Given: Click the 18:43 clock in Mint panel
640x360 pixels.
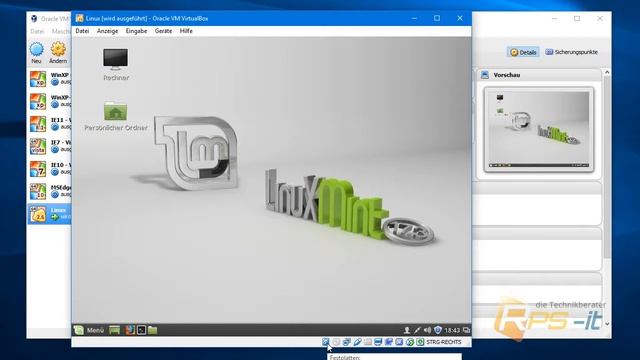Looking at the screenshot, I should (x=452, y=330).
